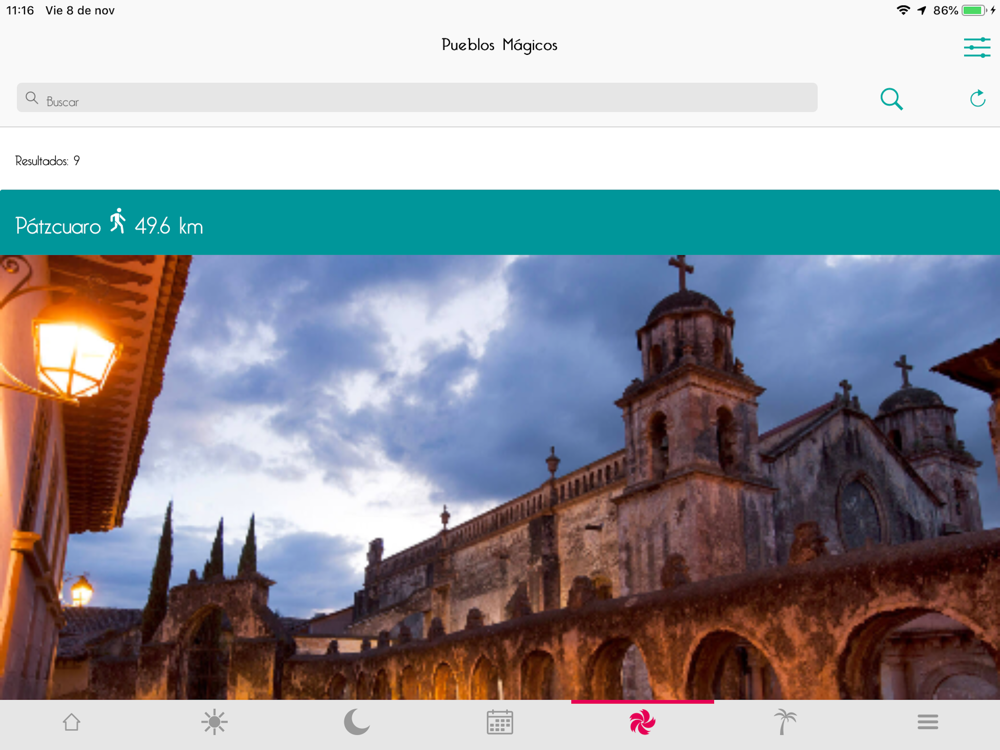
Task: Open the sun daytime activities tab
Action: [x=214, y=723]
